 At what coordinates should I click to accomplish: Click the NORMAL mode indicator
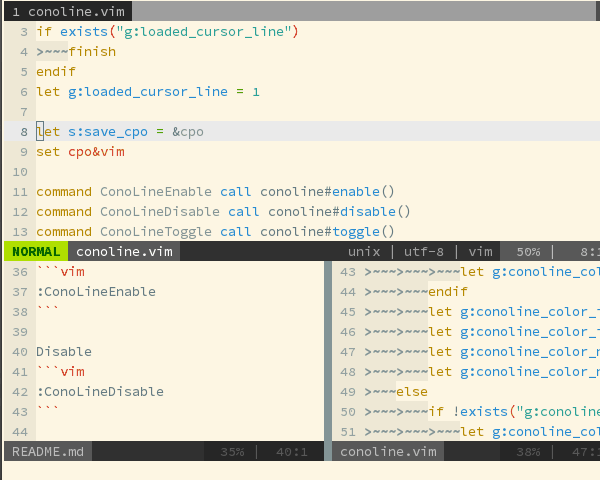click(x=36, y=251)
